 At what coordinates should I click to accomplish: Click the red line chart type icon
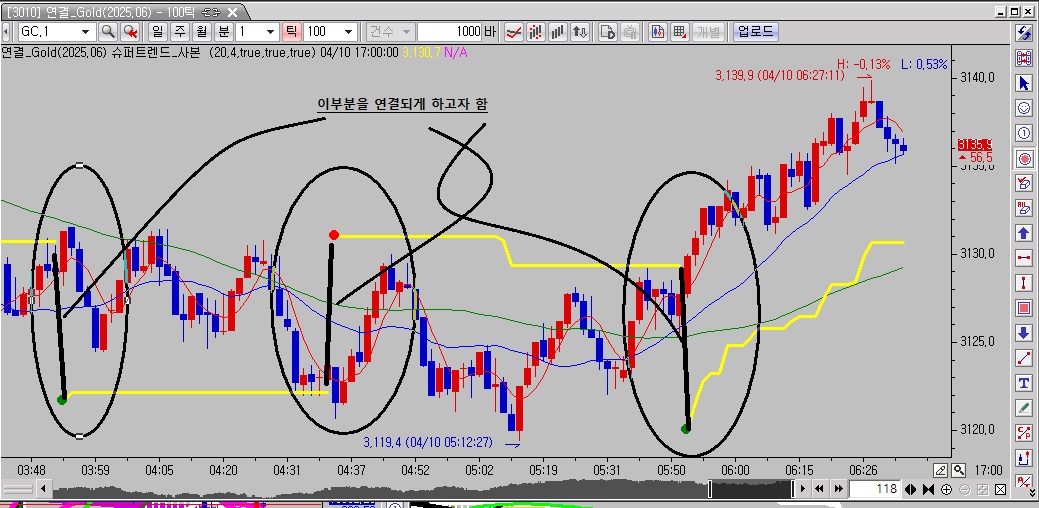click(x=514, y=31)
